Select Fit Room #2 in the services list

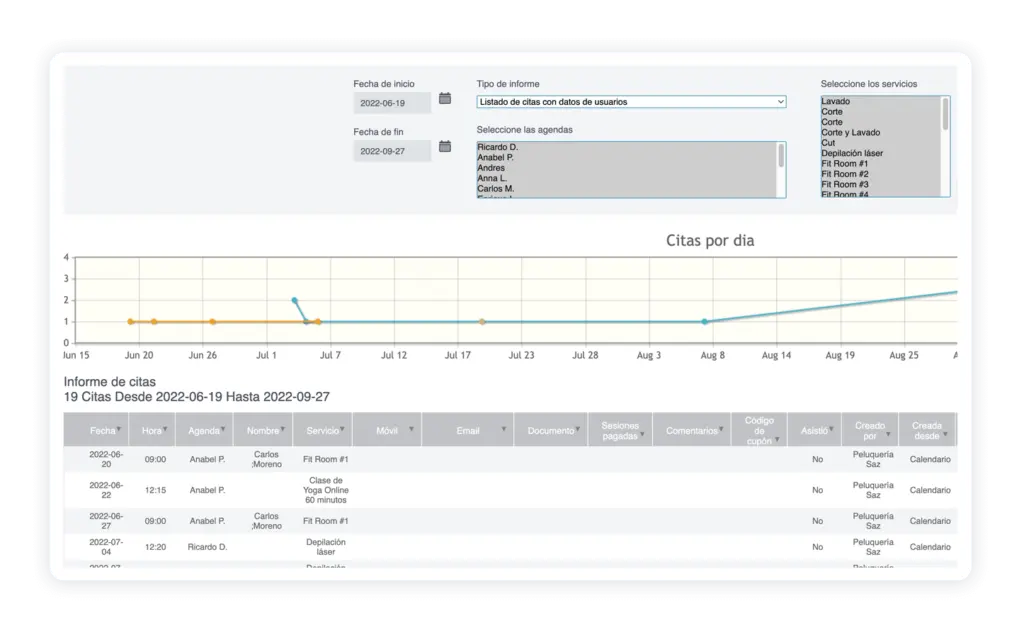[844, 174]
